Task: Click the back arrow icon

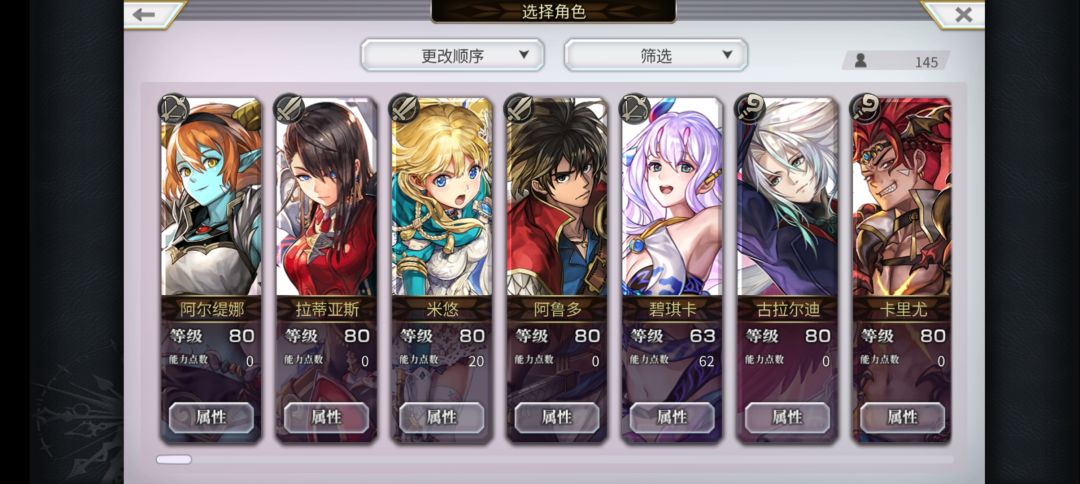Action: [x=144, y=14]
